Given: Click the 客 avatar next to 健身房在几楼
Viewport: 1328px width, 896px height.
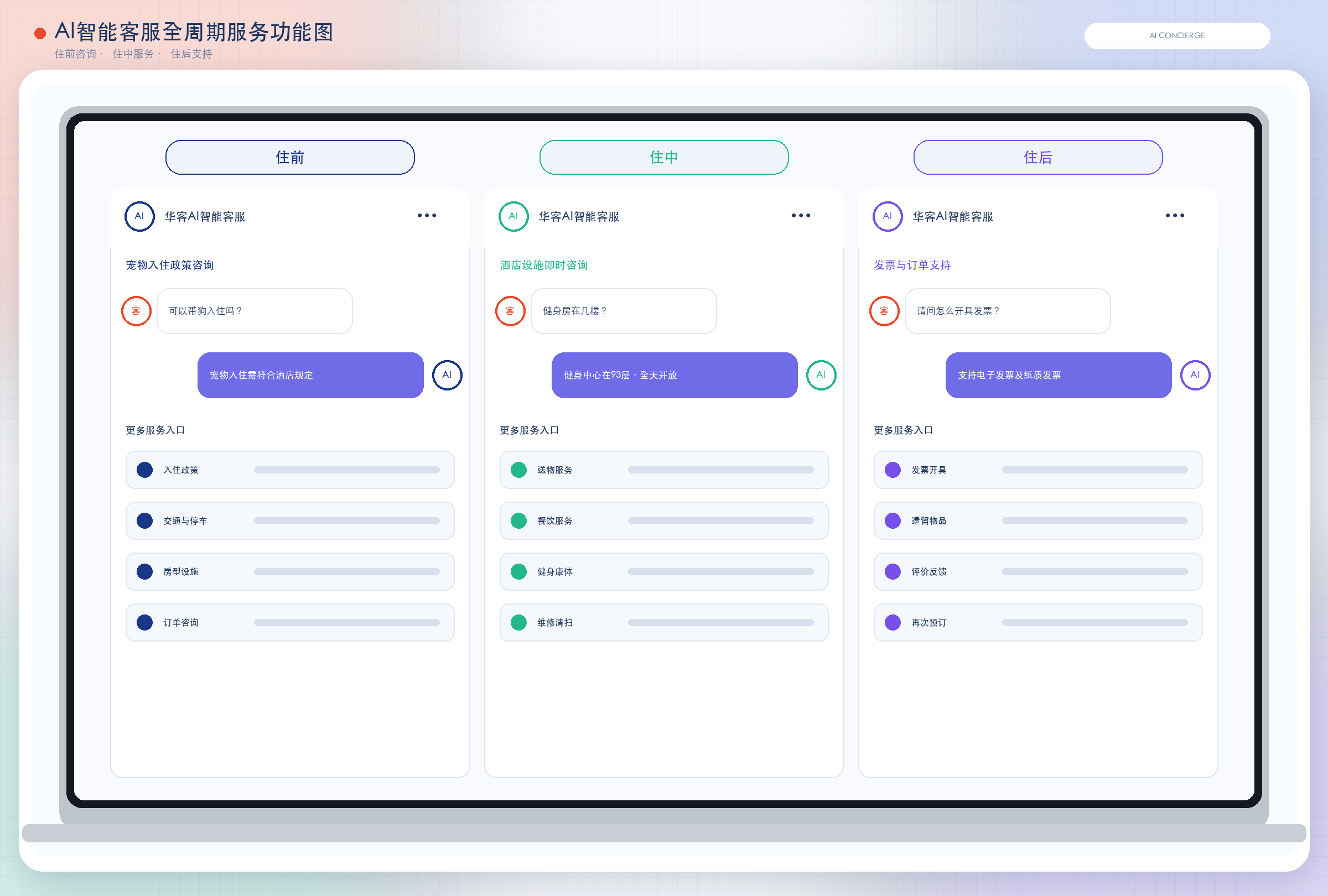Looking at the screenshot, I should pyautogui.click(x=510, y=311).
